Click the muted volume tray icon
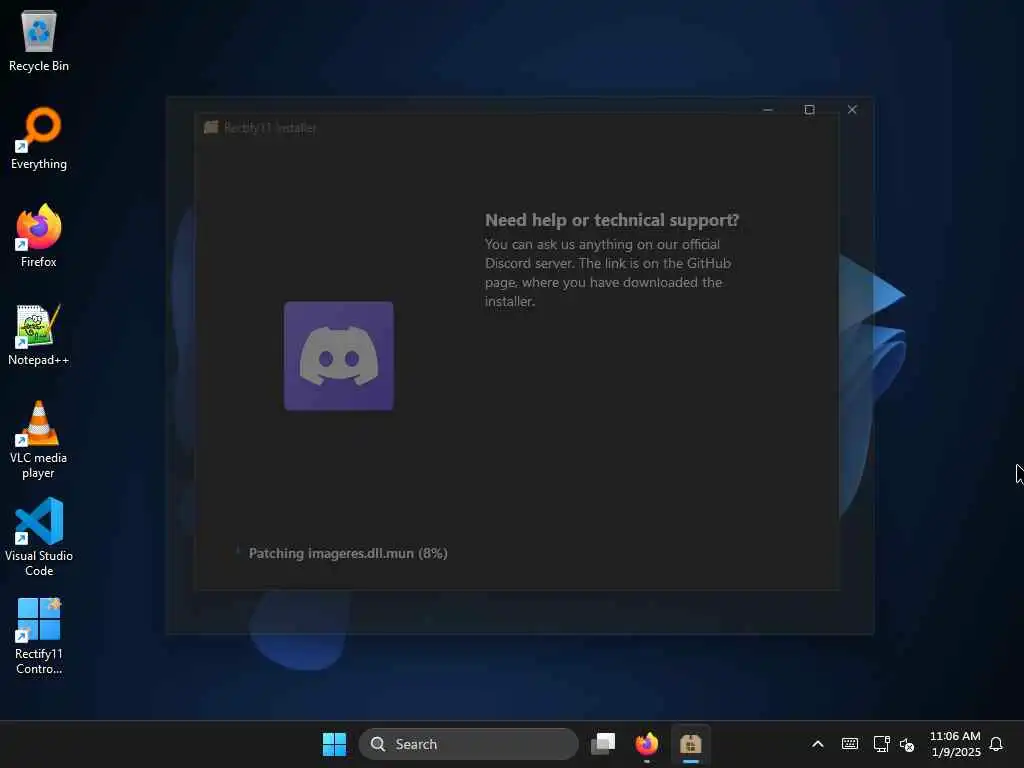This screenshot has height=768, width=1024. (907, 744)
